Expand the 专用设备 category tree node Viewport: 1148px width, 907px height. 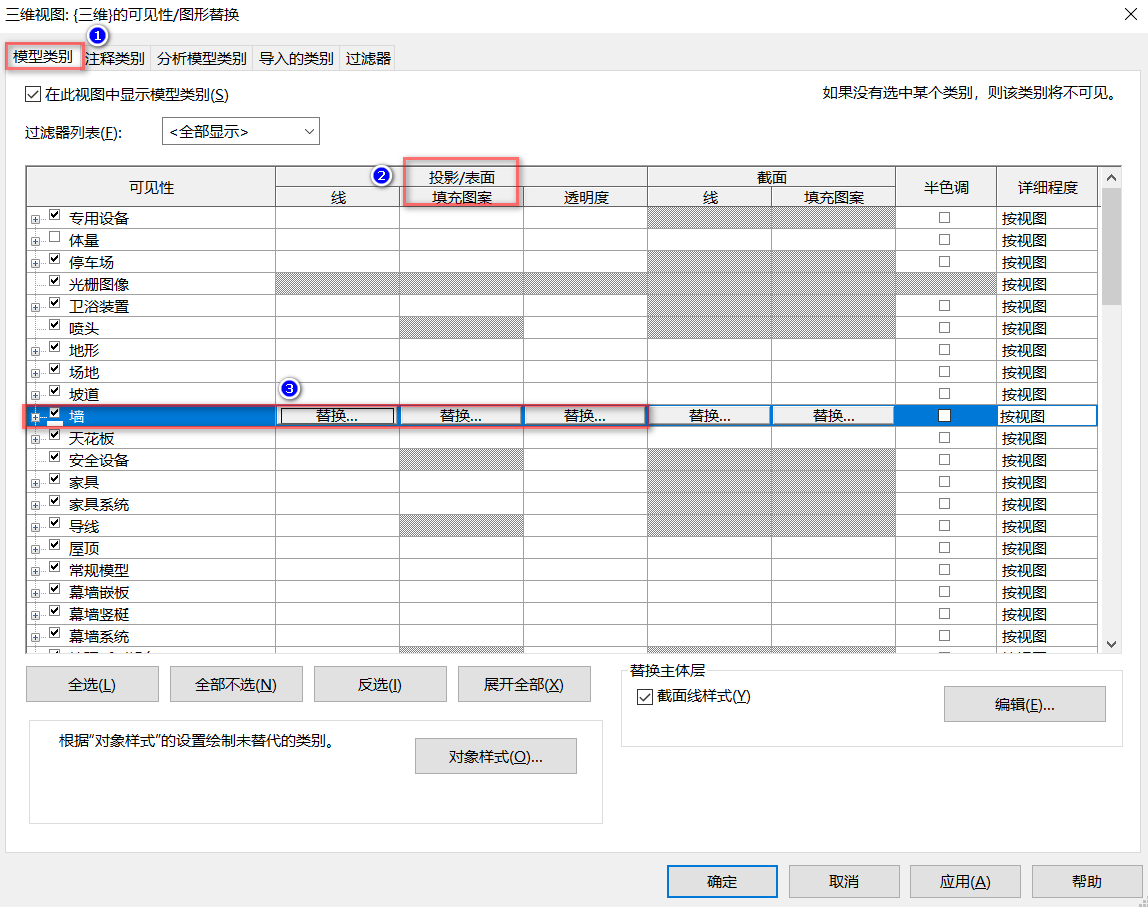click(35, 219)
